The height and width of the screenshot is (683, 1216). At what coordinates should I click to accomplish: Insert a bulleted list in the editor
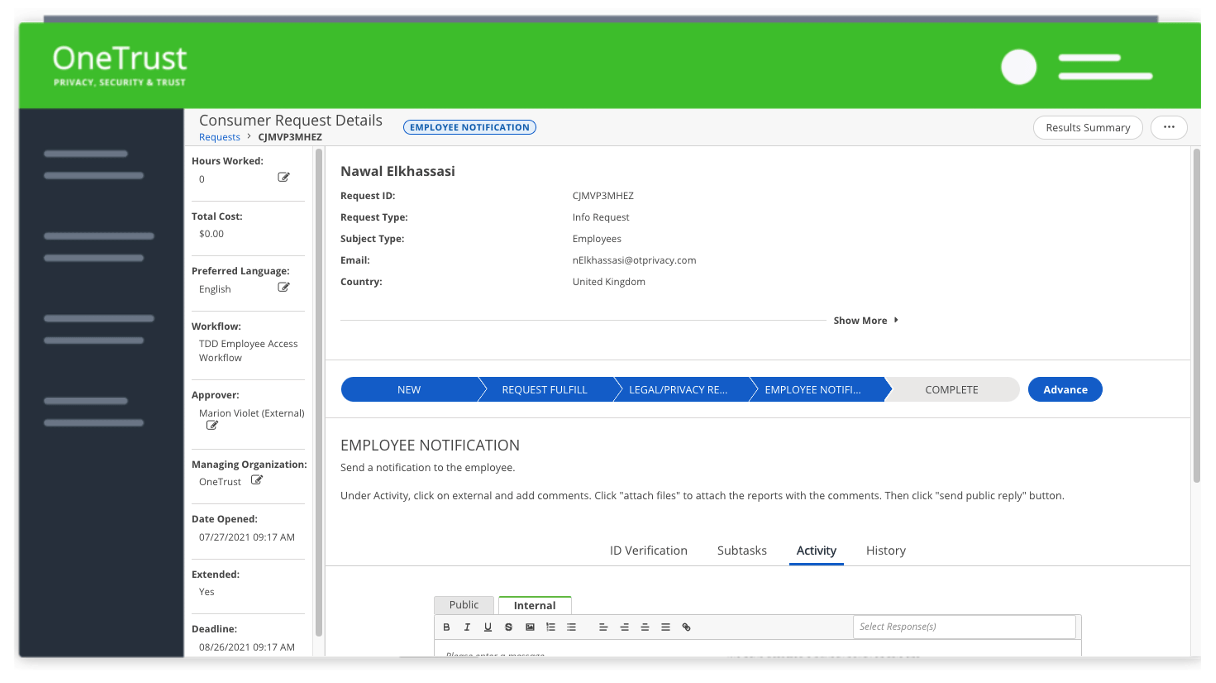pos(571,627)
